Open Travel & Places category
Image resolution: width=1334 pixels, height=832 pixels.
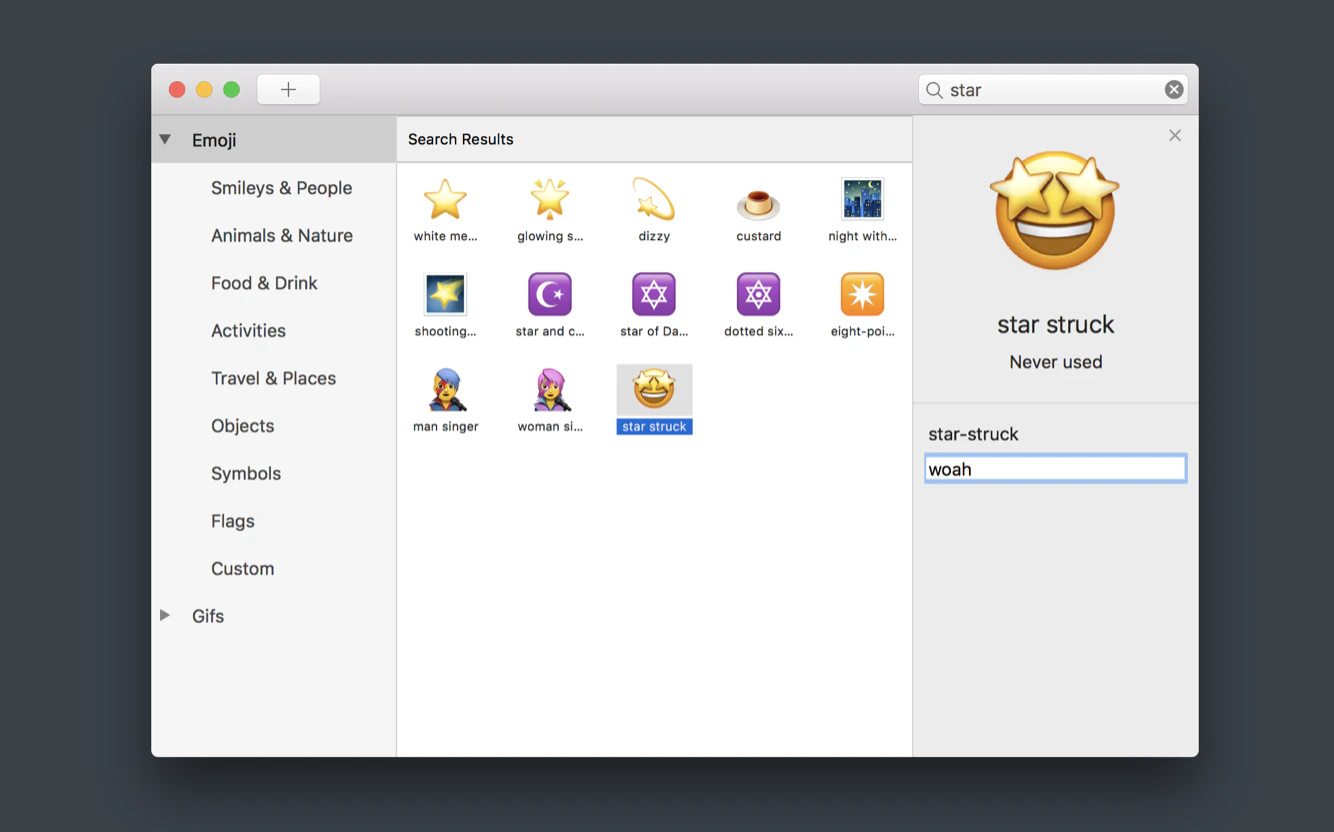coord(273,378)
